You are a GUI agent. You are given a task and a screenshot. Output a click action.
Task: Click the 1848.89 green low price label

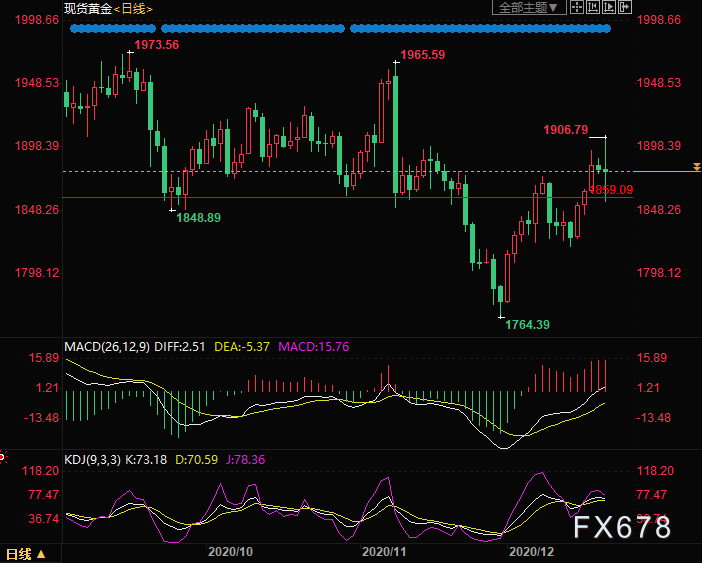[x=199, y=217]
